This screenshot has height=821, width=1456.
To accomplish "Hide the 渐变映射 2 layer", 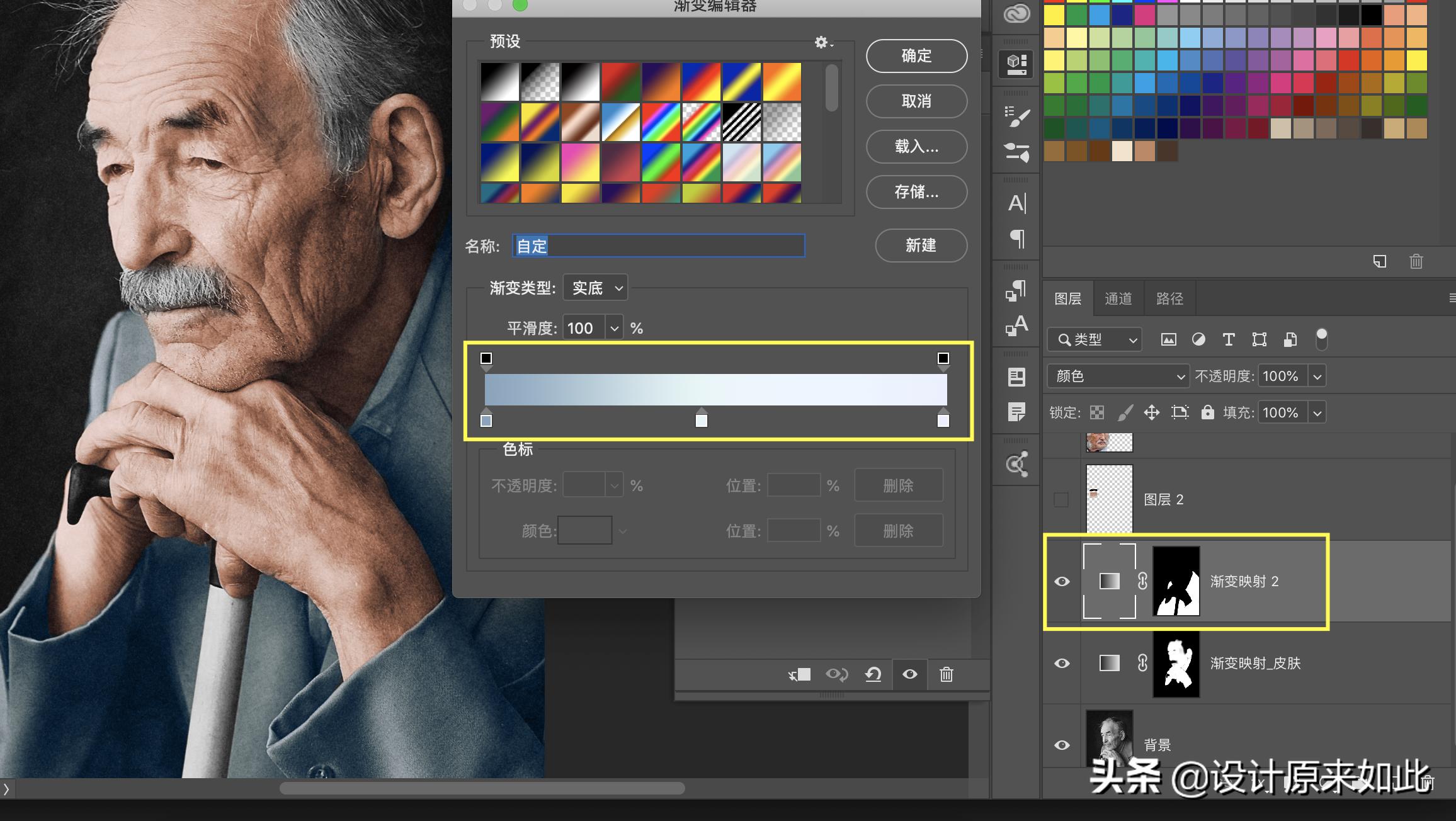I will (x=1062, y=581).
